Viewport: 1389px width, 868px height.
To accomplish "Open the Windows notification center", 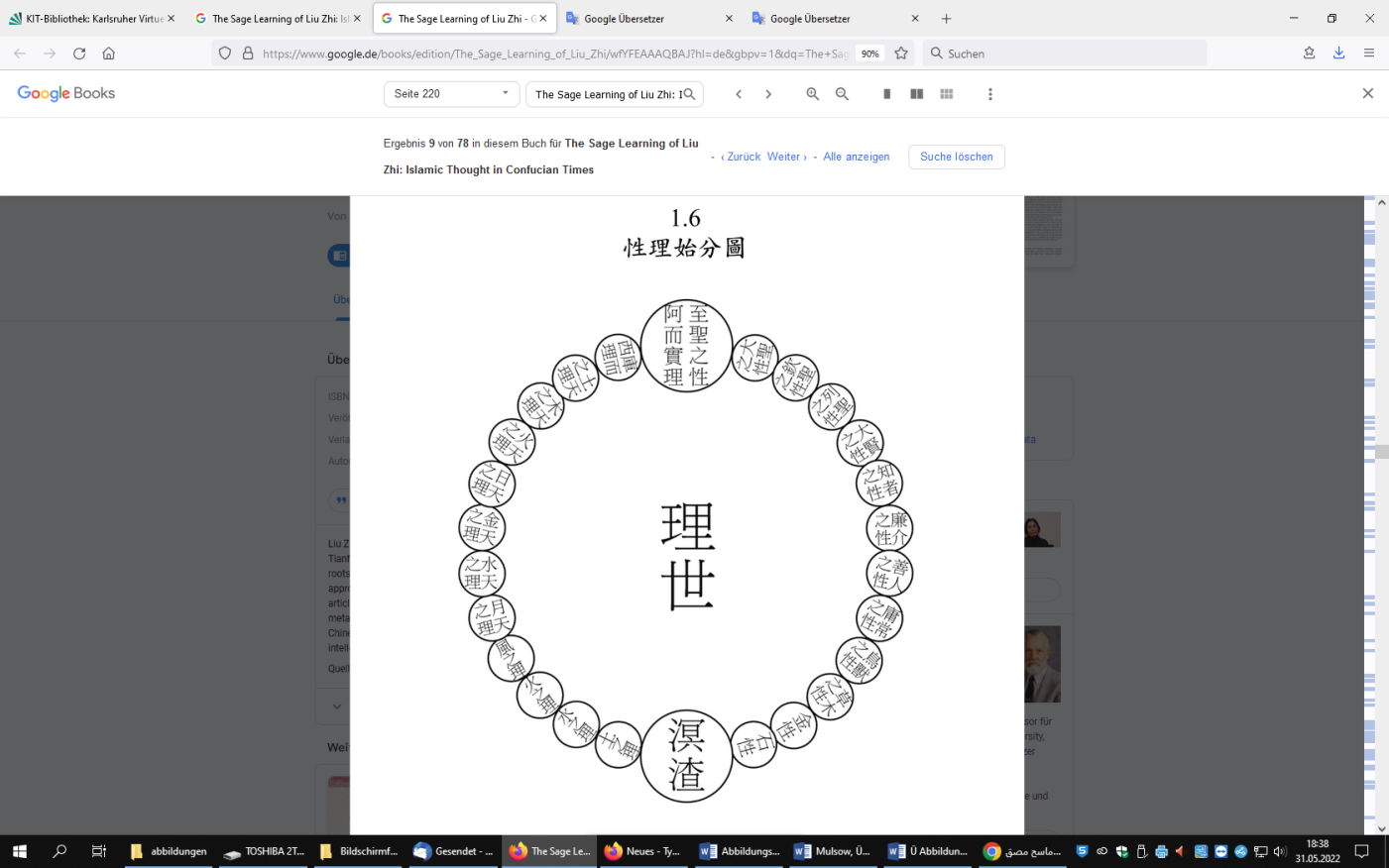I will pos(1362,851).
